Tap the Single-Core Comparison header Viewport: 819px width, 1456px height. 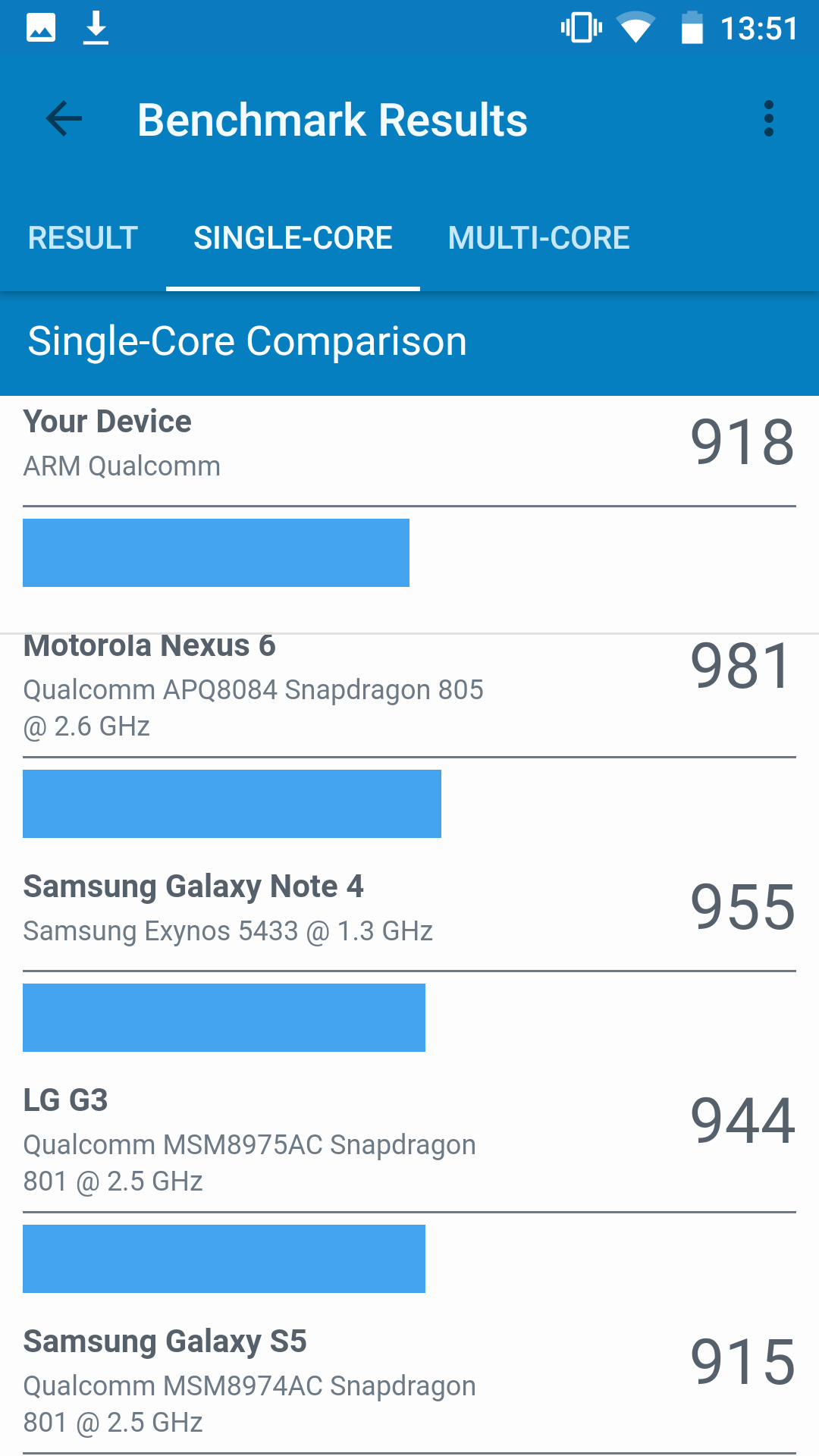coord(247,341)
